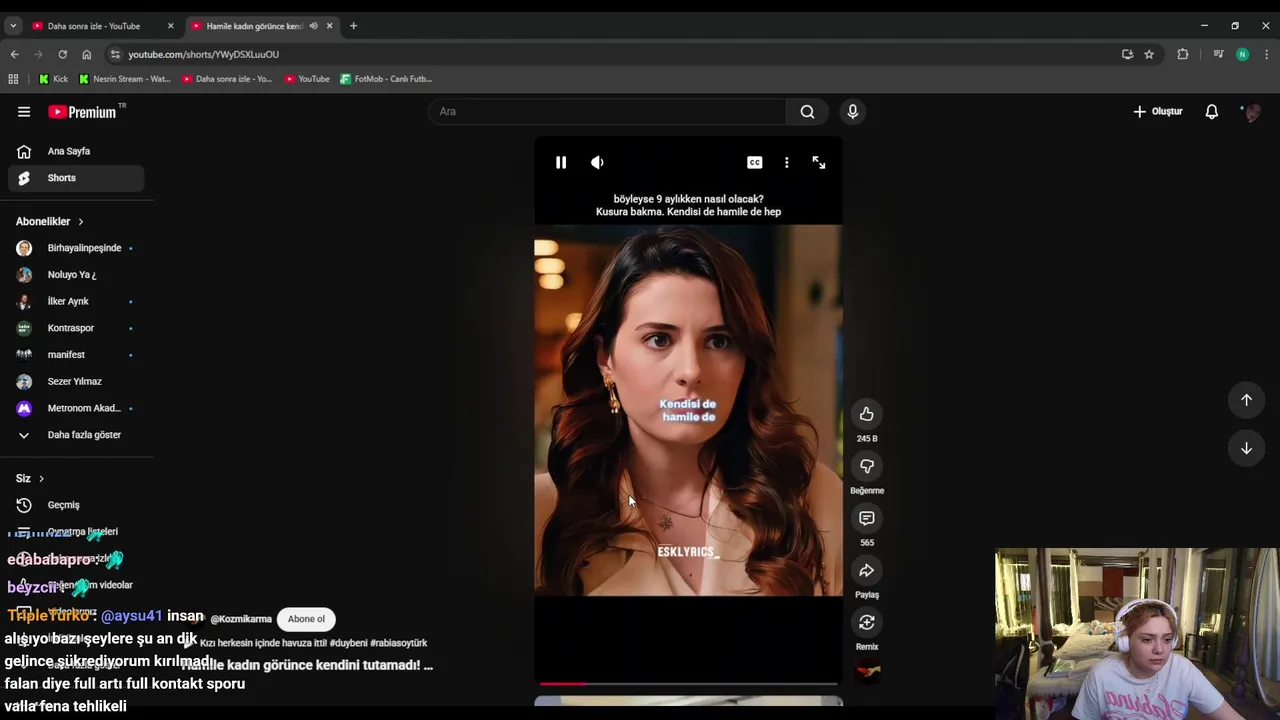
Task: Open Metronom Akad... subscription channel
Action: pos(76,408)
